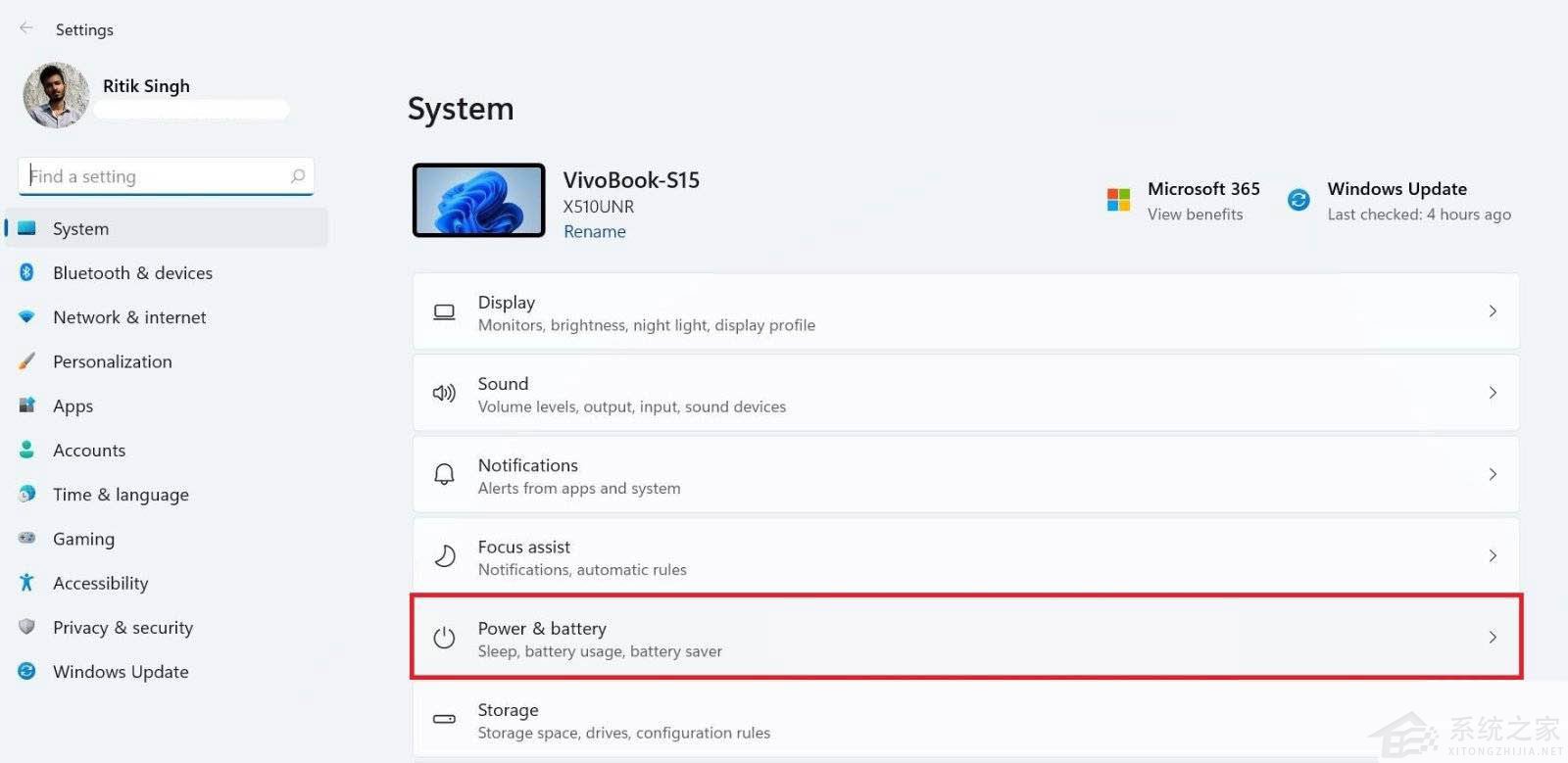Screen dimensions: 1568x763
Task: Open Personalization via its paintbrush icon
Action: (x=26, y=361)
